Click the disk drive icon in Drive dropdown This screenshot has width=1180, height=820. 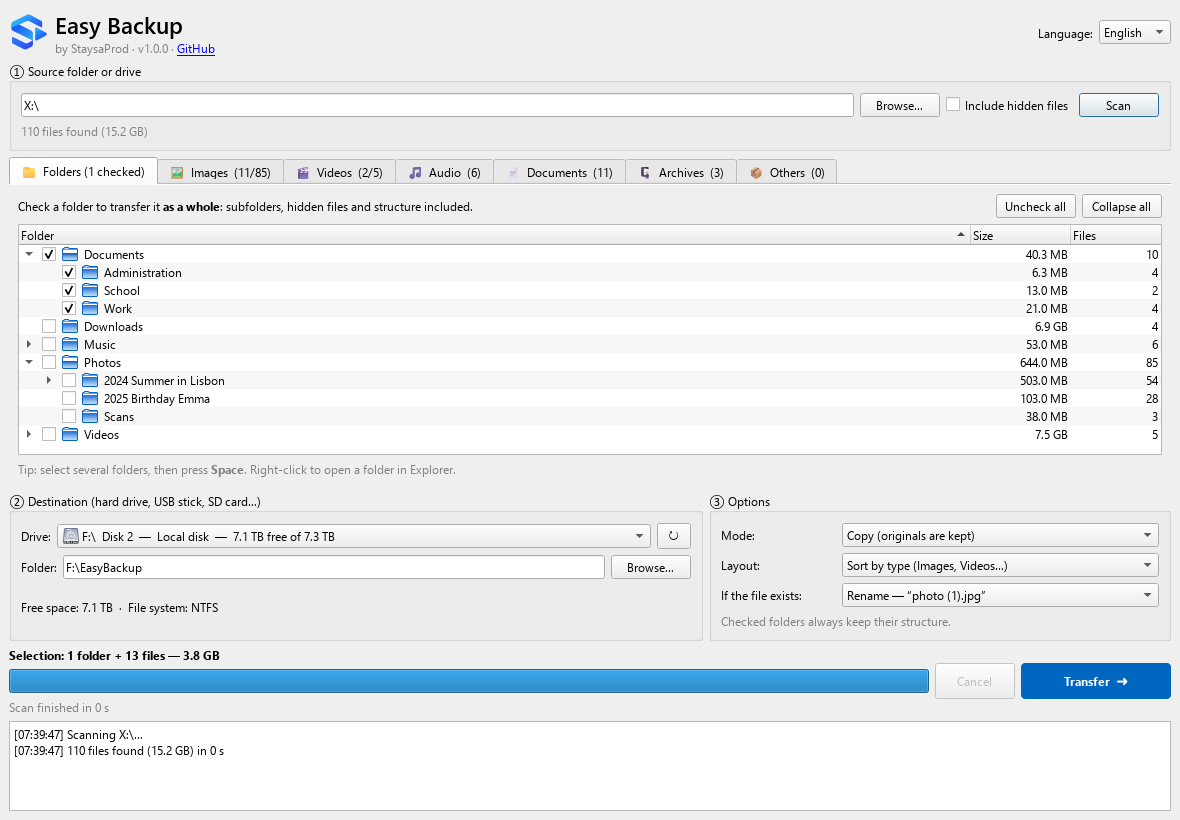click(x=71, y=536)
